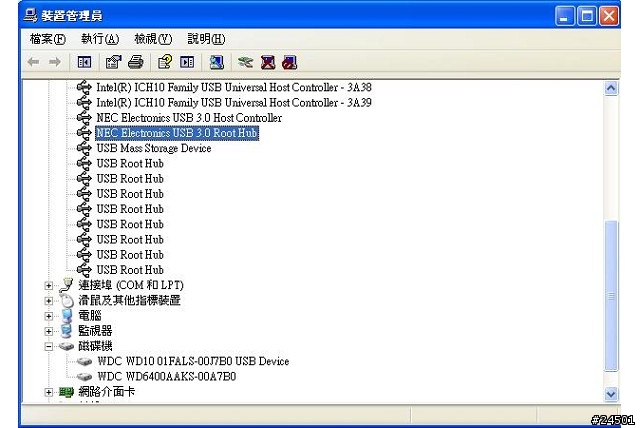Screen dimensions: 640x428
Task: Select USB Mass Storage Device entry
Action: (x=154, y=148)
